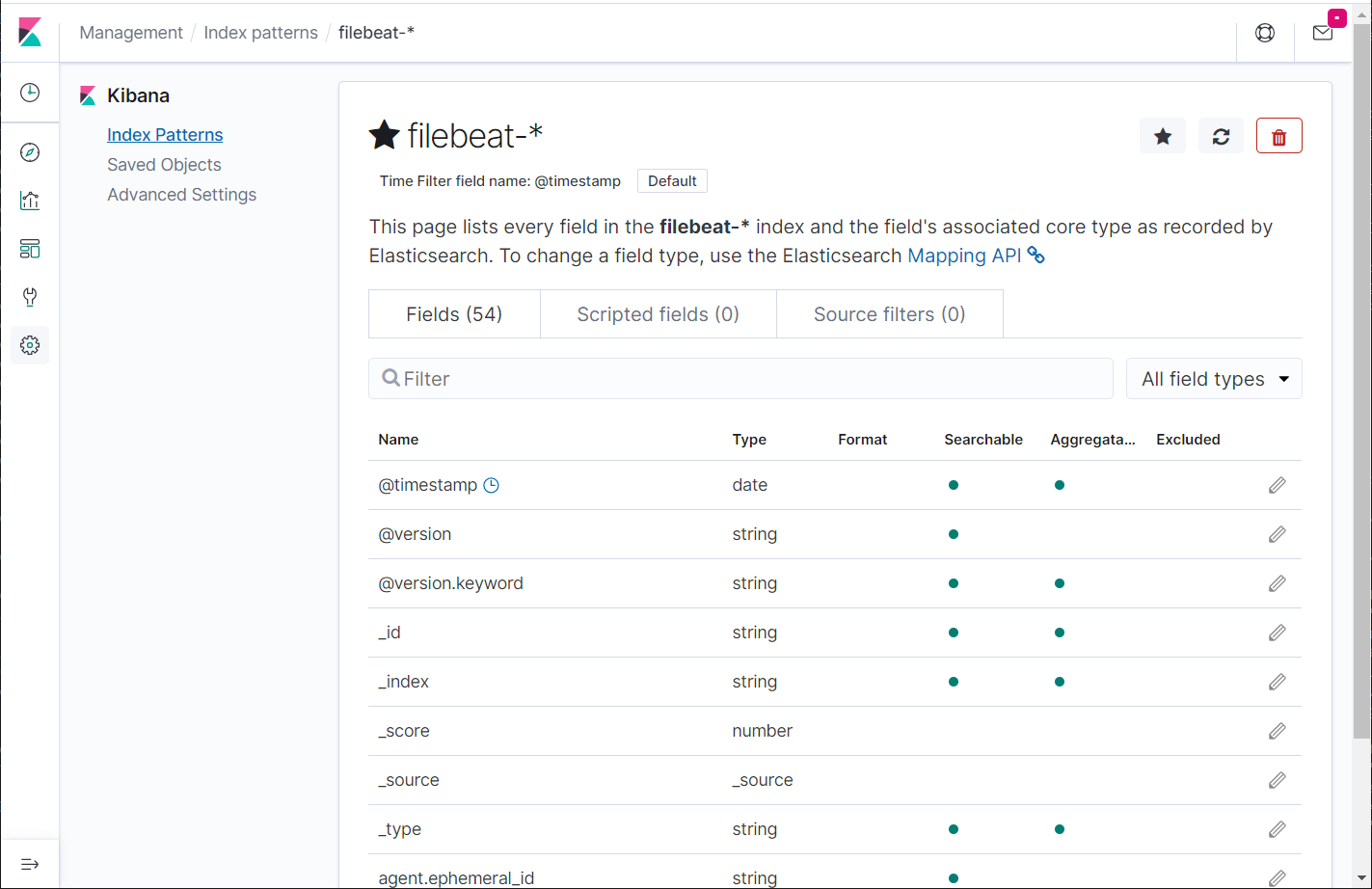Click the page vertical scrollbar
The image size is (1372, 889).
pyautogui.click(x=1361, y=381)
